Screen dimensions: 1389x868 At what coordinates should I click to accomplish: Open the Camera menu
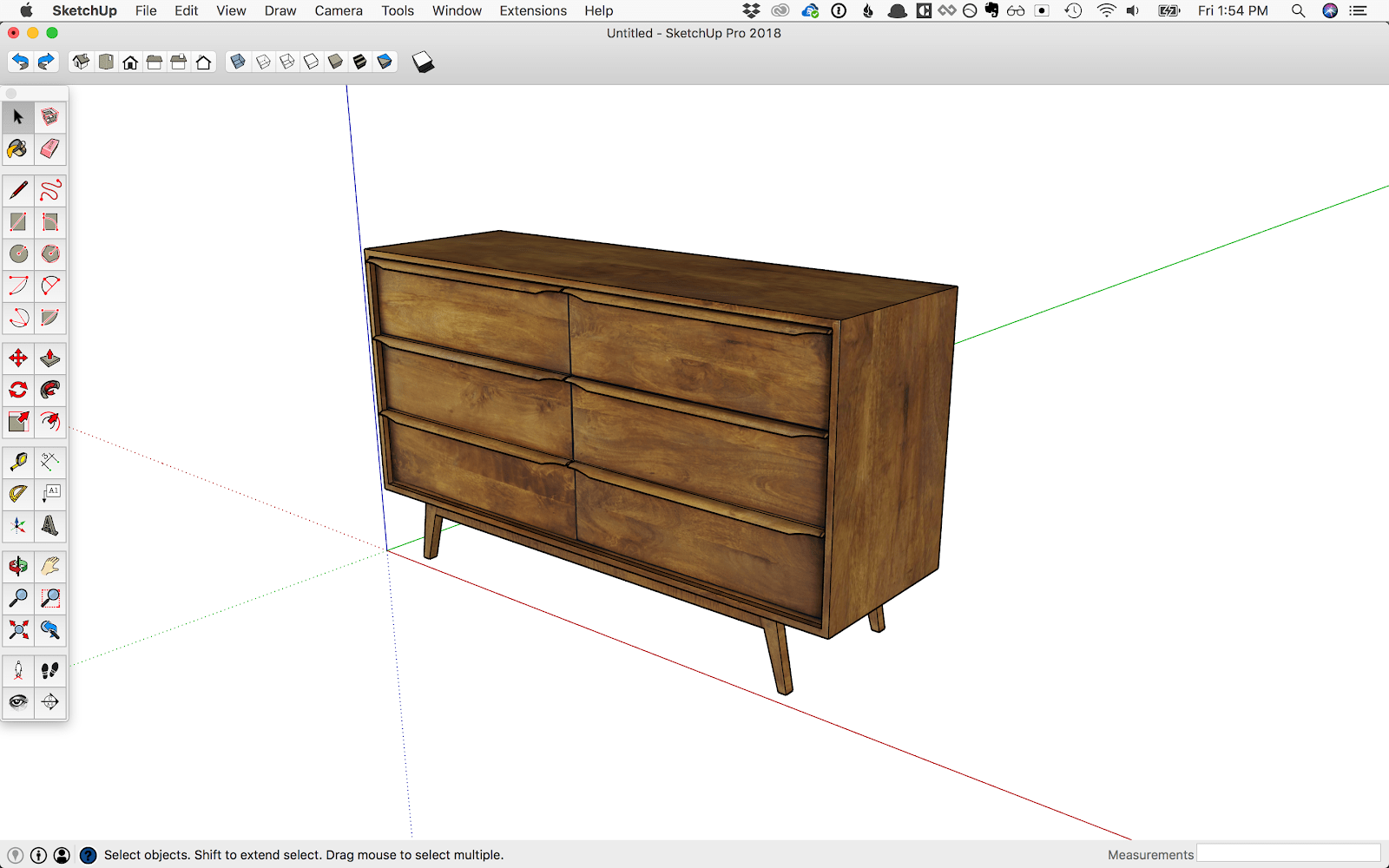coord(339,10)
